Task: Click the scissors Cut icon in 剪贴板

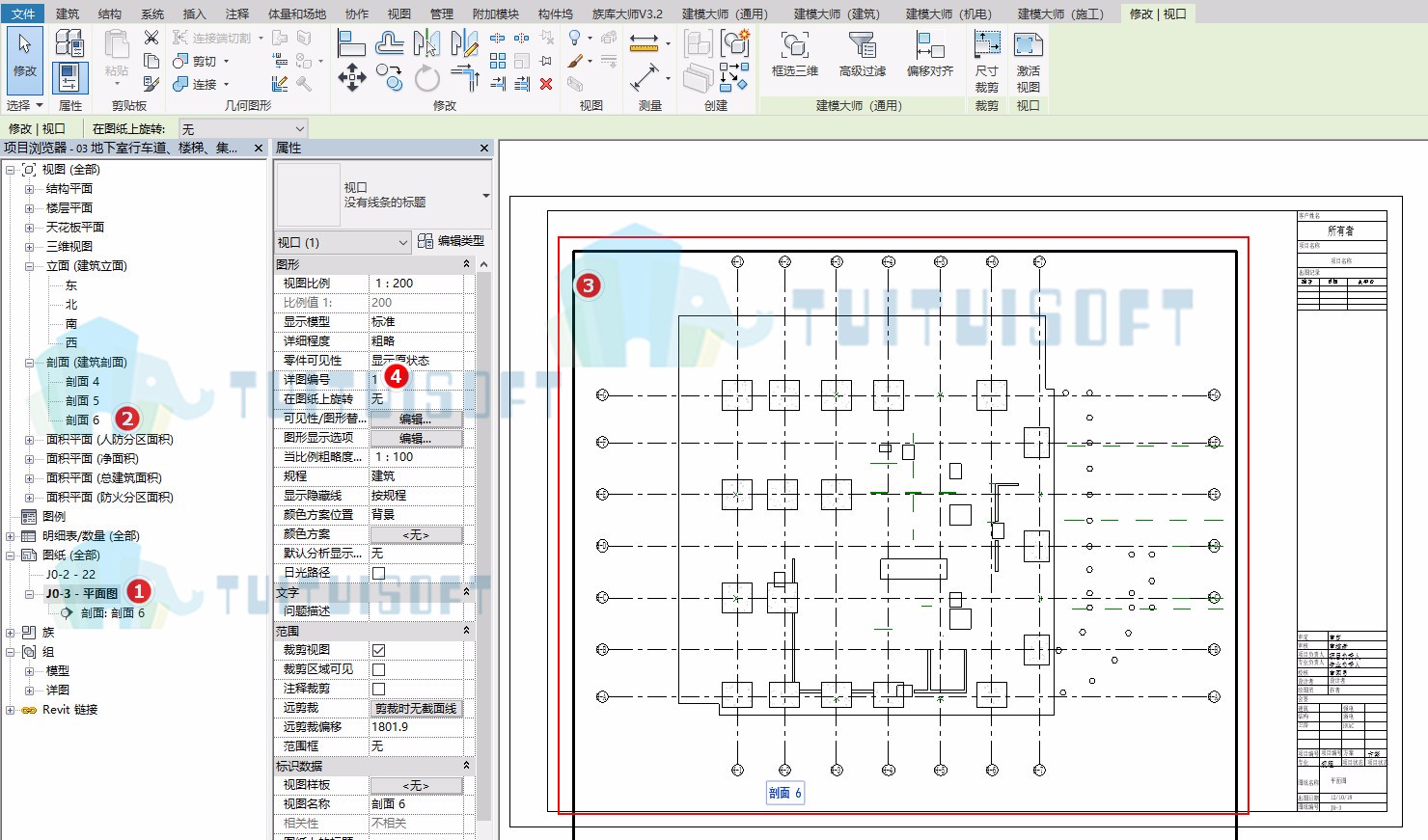Action: click(151, 38)
